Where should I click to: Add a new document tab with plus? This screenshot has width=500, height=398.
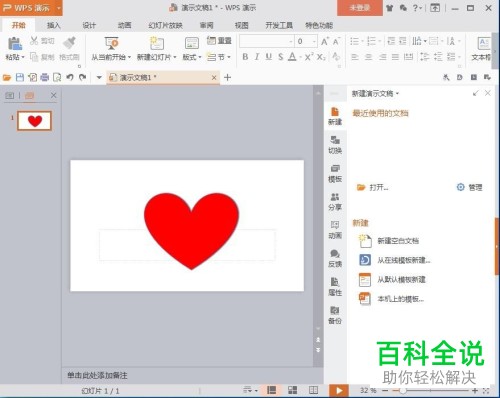(227, 78)
